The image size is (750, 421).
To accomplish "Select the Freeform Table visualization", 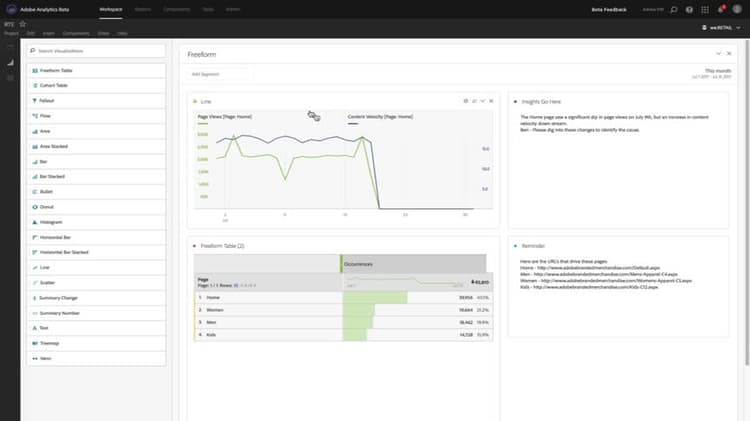I will coord(97,70).
